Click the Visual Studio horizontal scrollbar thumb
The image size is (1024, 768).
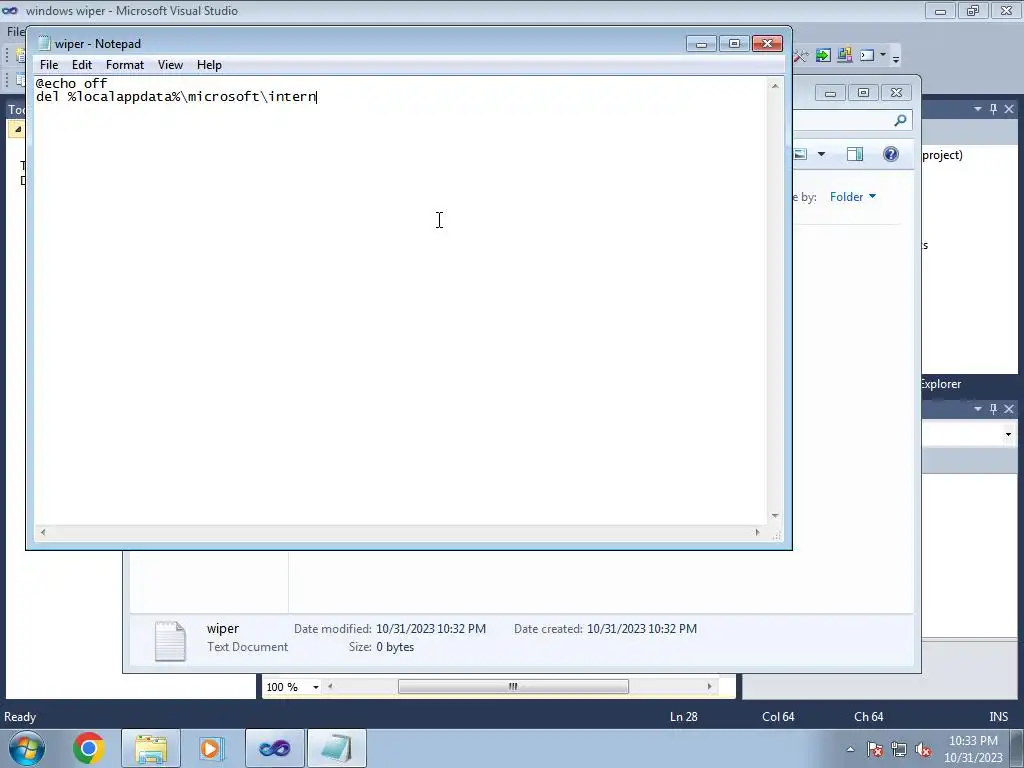pyautogui.click(x=513, y=686)
